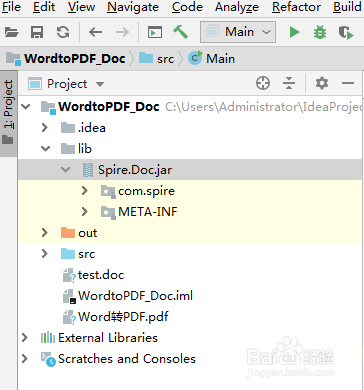
Task: Expand the .idea folder
Action: pyautogui.click(x=45, y=128)
